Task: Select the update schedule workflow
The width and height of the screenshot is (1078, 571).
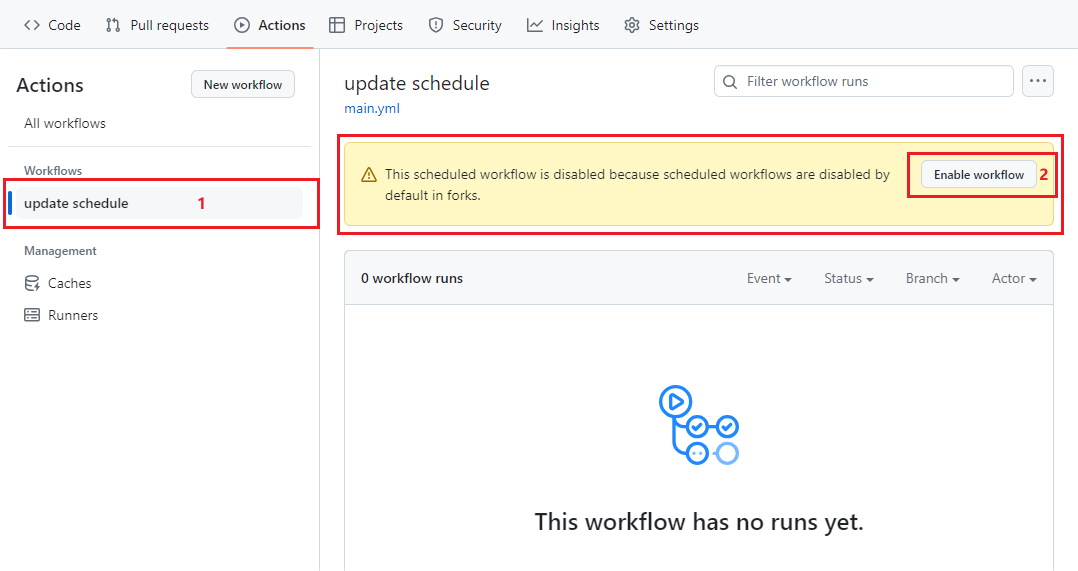Action: (x=76, y=203)
